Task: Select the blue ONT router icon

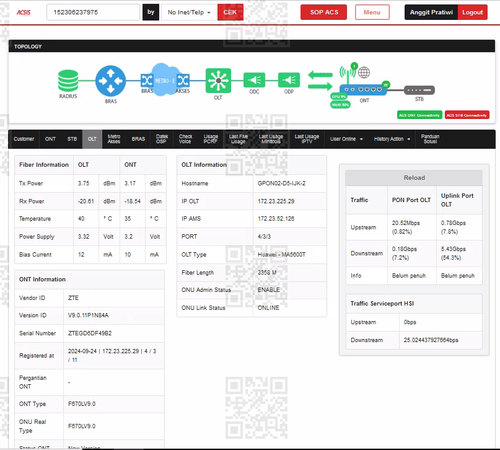Action: (x=363, y=89)
